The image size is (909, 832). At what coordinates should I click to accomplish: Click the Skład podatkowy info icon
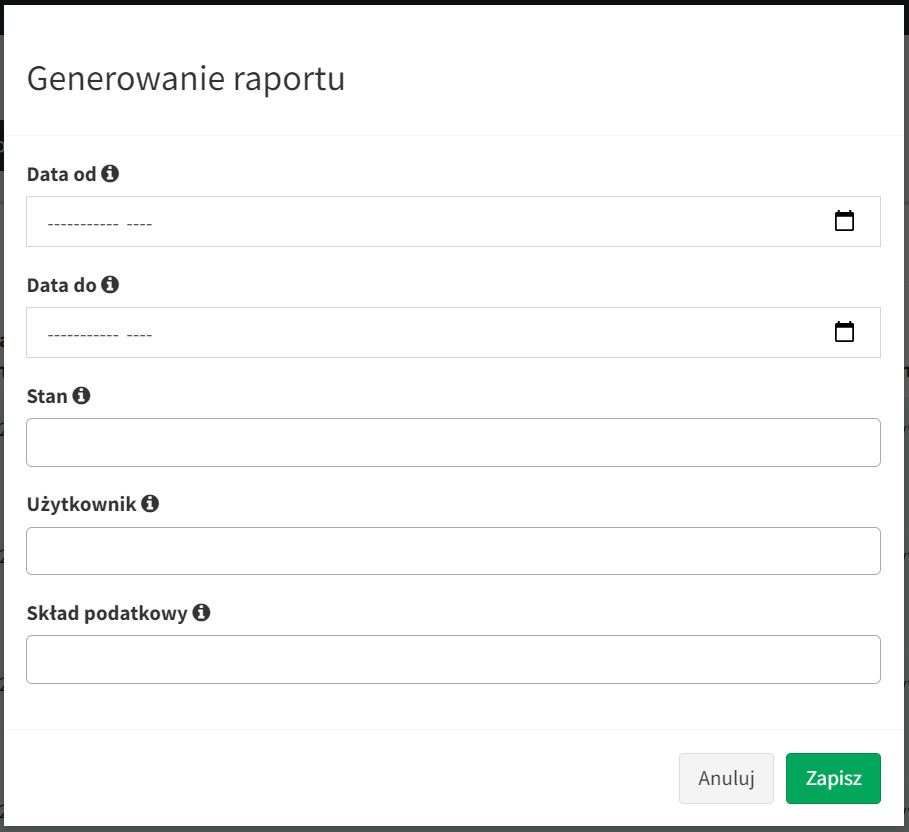(201, 613)
